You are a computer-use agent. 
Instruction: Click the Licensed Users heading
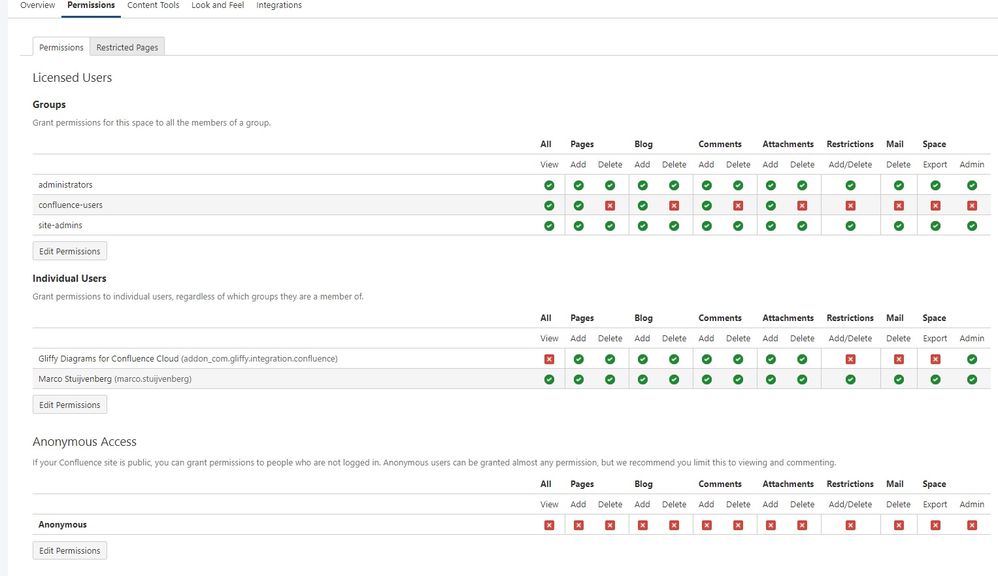coord(72,78)
